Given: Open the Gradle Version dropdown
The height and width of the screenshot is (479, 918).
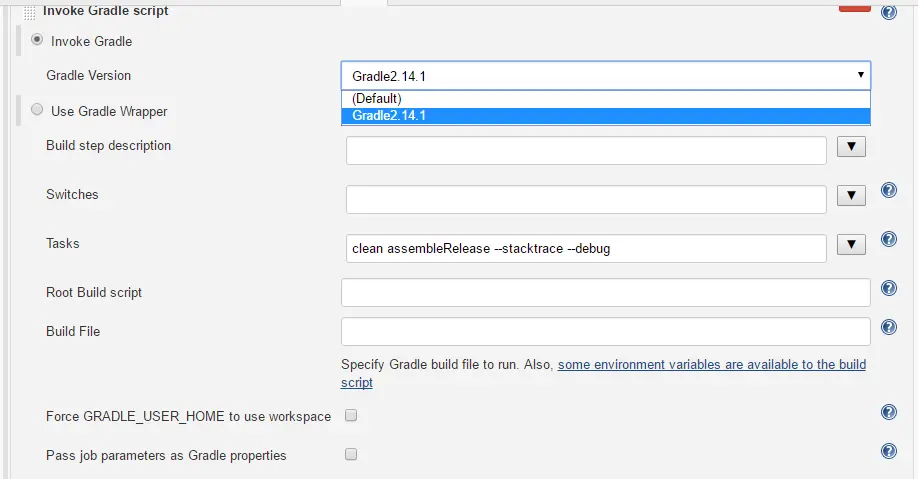Looking at the screenshot, I should pos(605,76).
